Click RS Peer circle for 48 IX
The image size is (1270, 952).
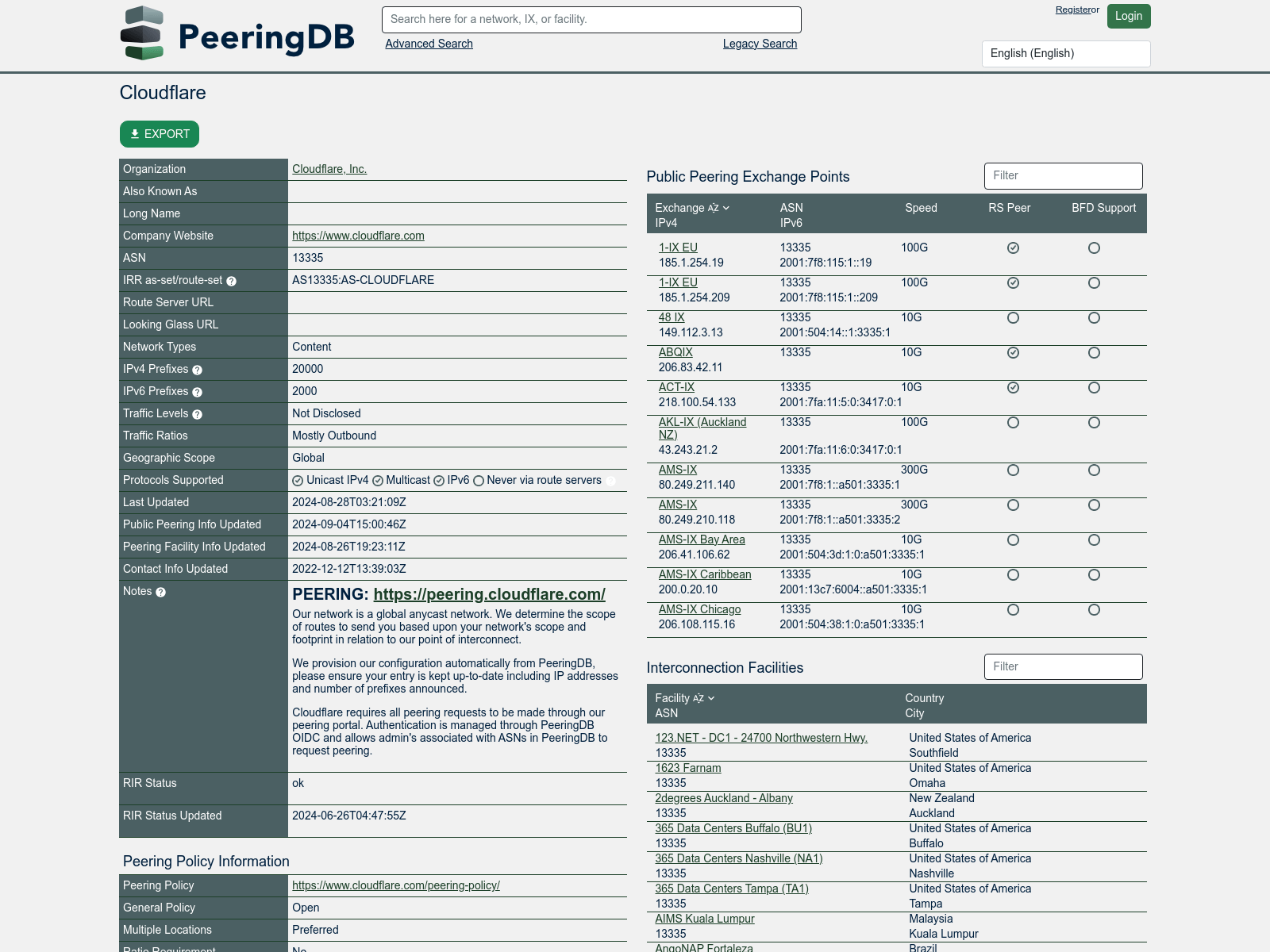[x=1013, y=318]
